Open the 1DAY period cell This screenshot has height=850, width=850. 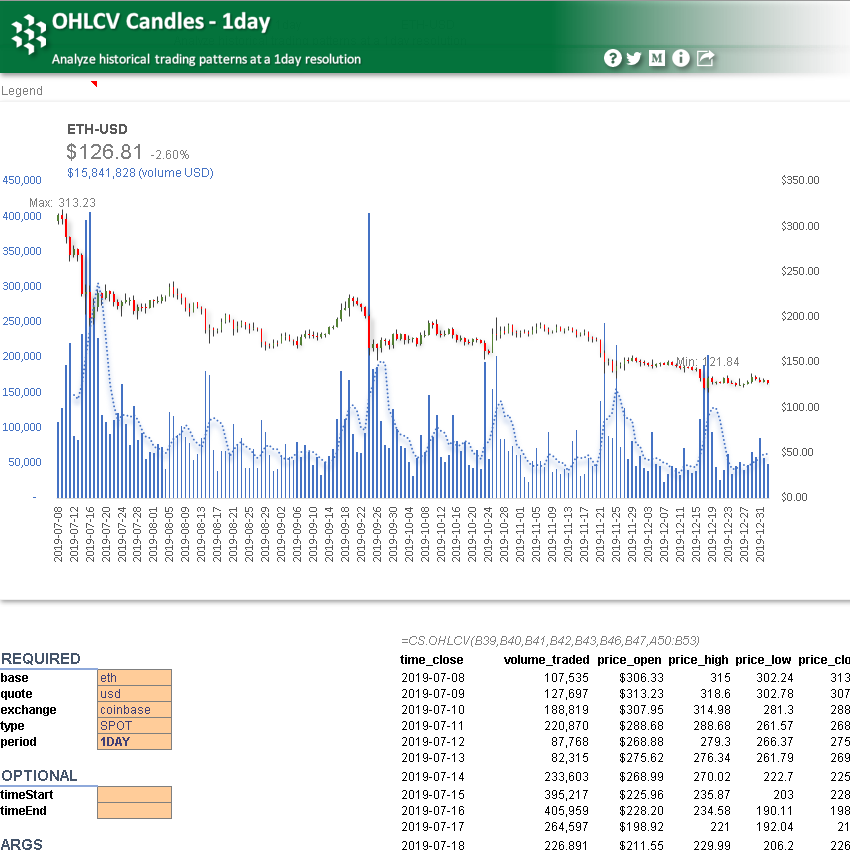pyautogui.click(x=134, y=742)
